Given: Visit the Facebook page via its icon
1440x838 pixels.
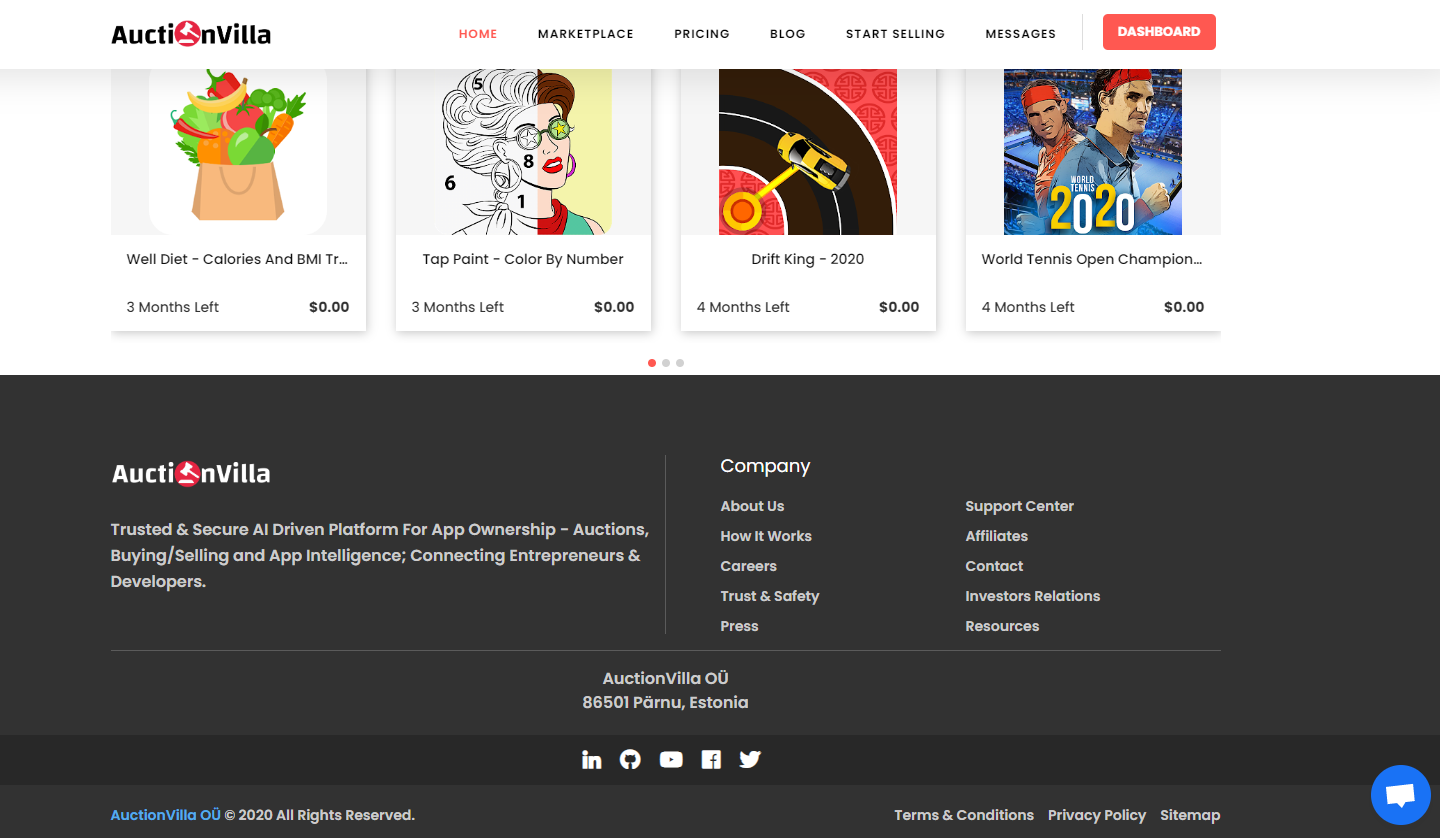Looking at the screenshot, I should pos(710,759).
